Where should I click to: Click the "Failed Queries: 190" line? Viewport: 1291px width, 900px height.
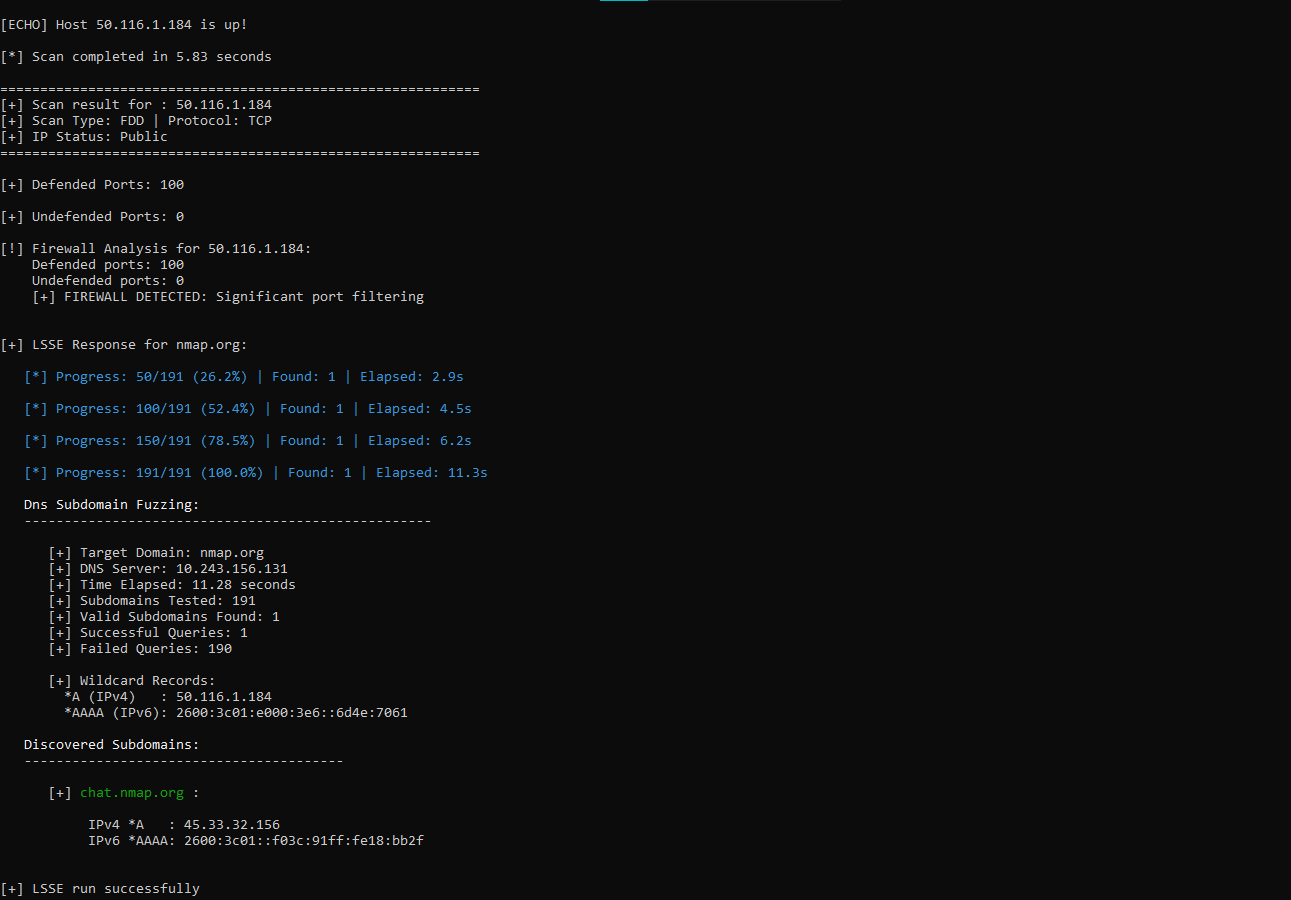click(x=140, y=648)
